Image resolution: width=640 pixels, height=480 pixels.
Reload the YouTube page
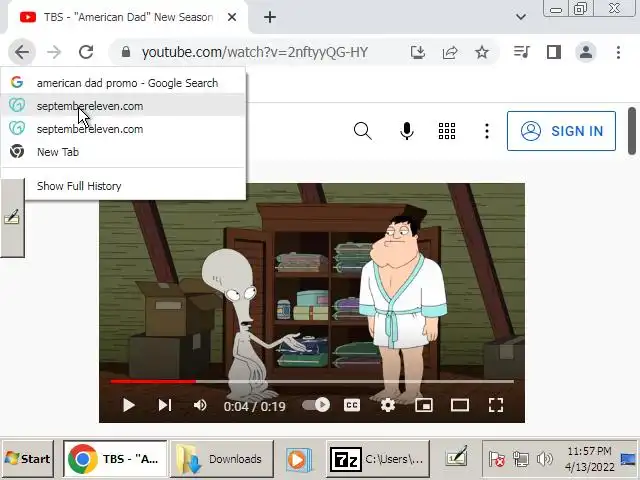click(x=86, y=52)
